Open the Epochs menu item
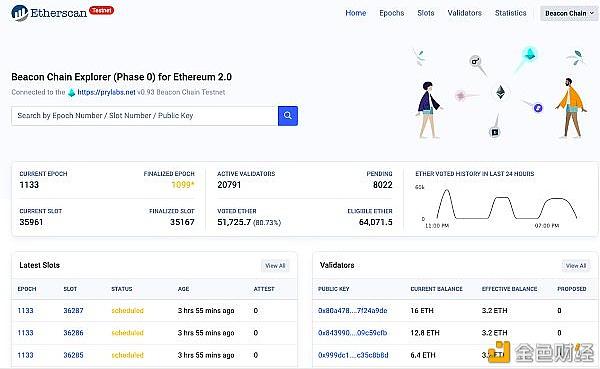Screen dimensions: 600x369 (391, 13)
